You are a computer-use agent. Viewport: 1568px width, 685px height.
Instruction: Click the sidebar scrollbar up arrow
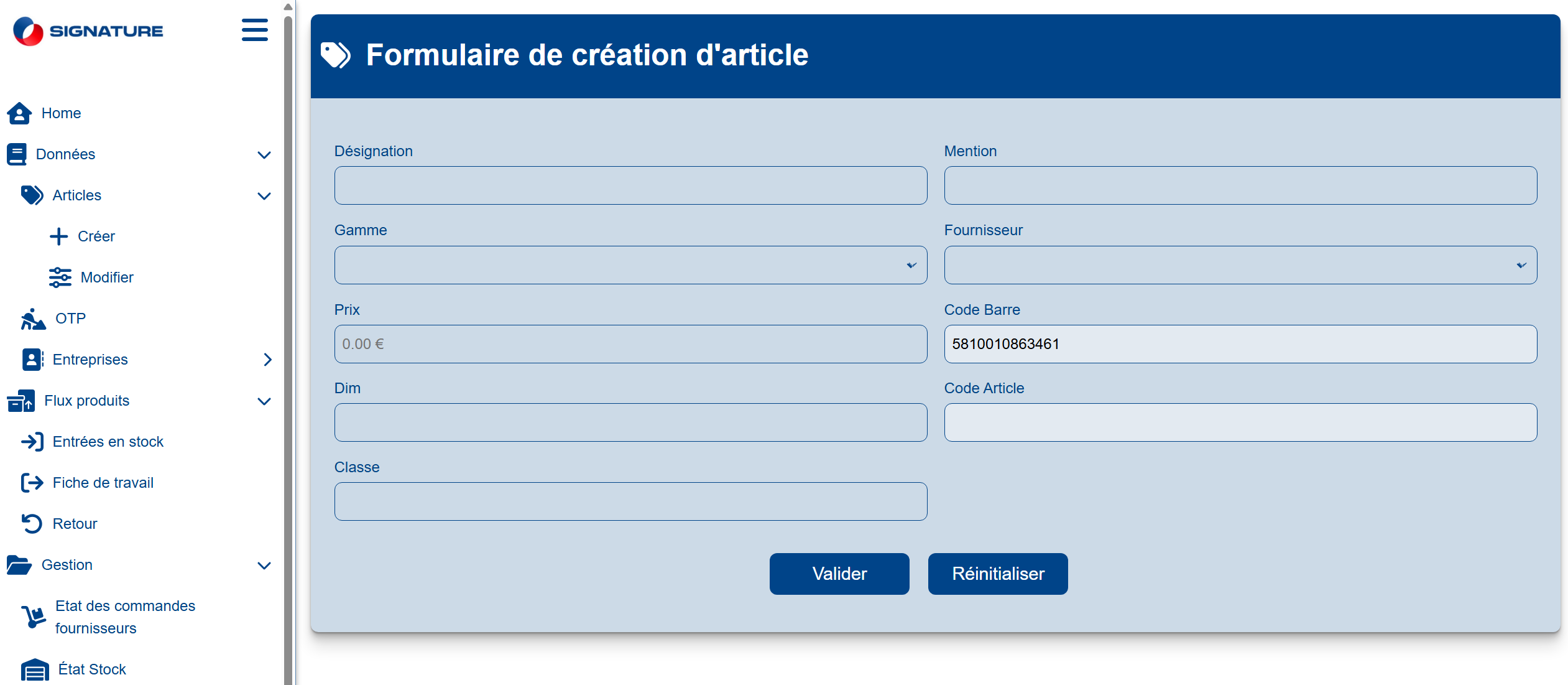point(288,7)
